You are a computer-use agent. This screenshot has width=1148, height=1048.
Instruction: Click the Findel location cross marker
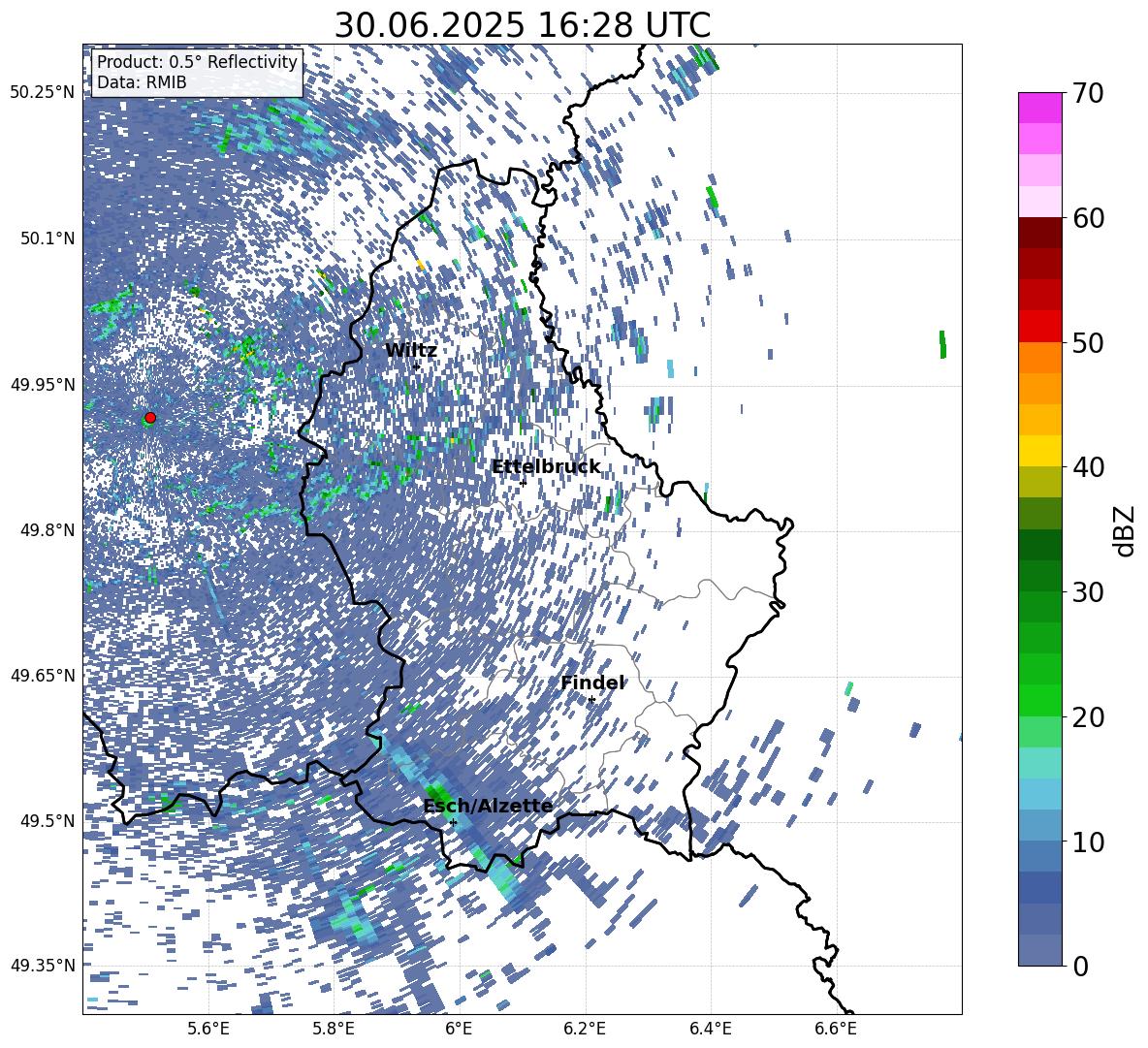pyautogui.click(x=591, y=700)
